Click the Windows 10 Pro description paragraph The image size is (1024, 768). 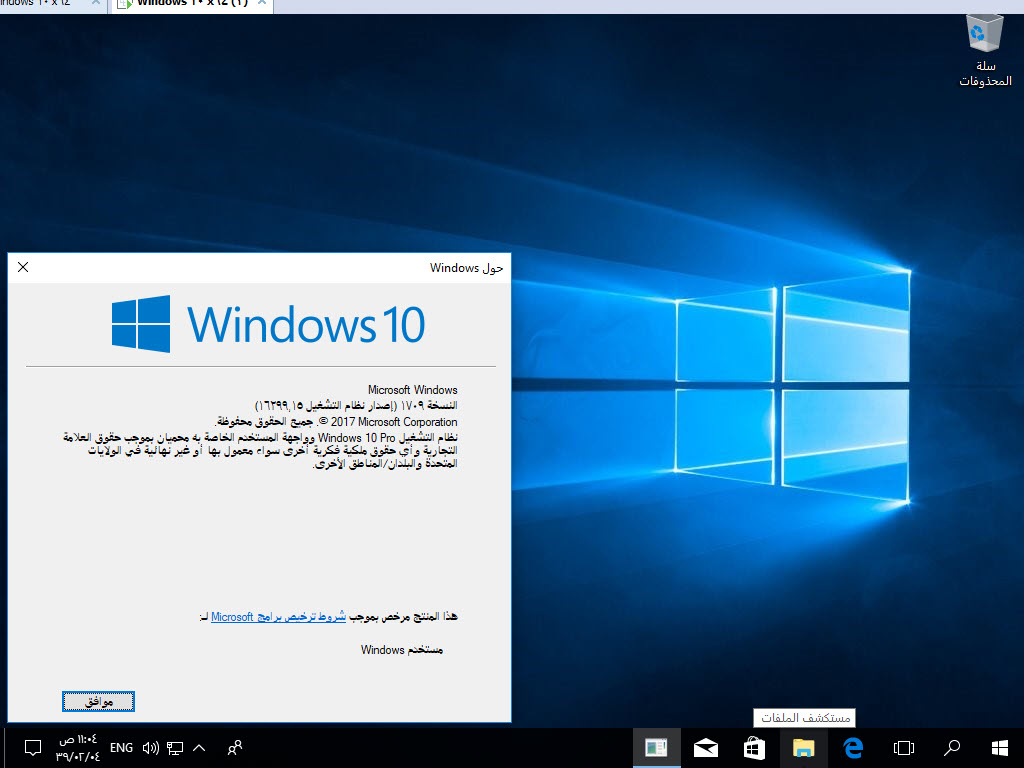coord(260,451)
